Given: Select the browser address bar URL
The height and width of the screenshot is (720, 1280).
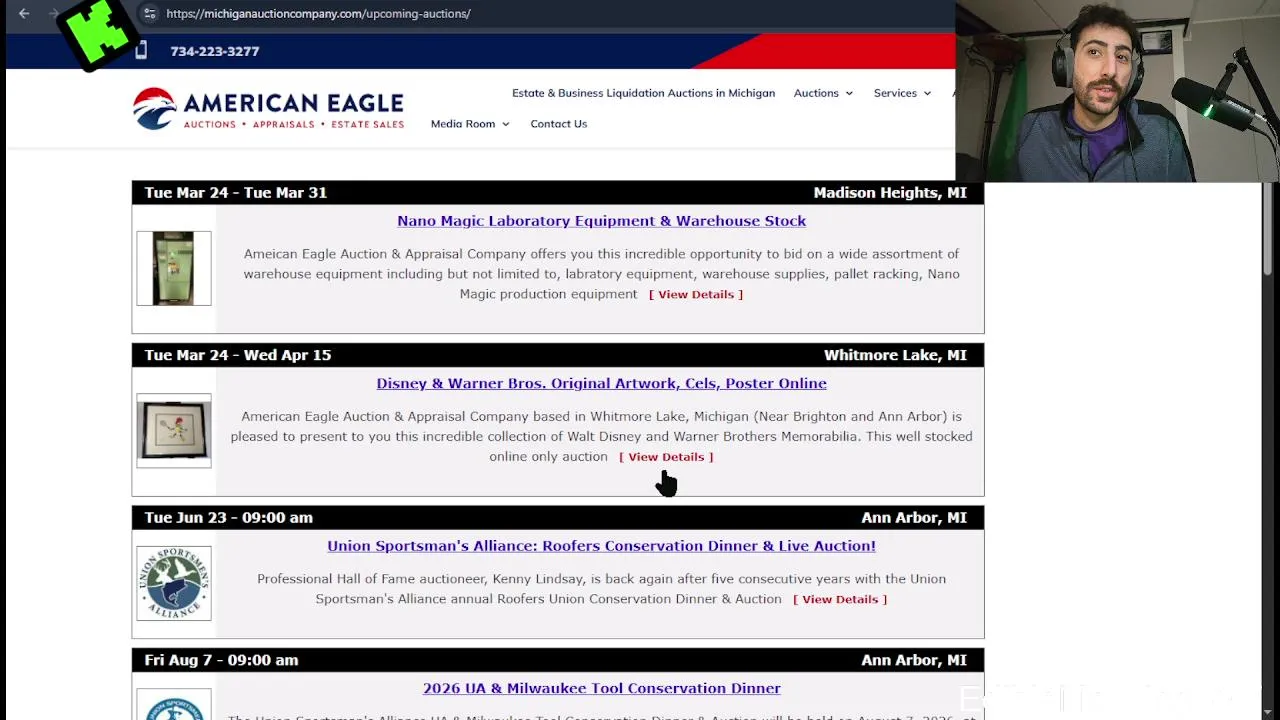Looking at the screenshot, I should (x=318, y=13).
